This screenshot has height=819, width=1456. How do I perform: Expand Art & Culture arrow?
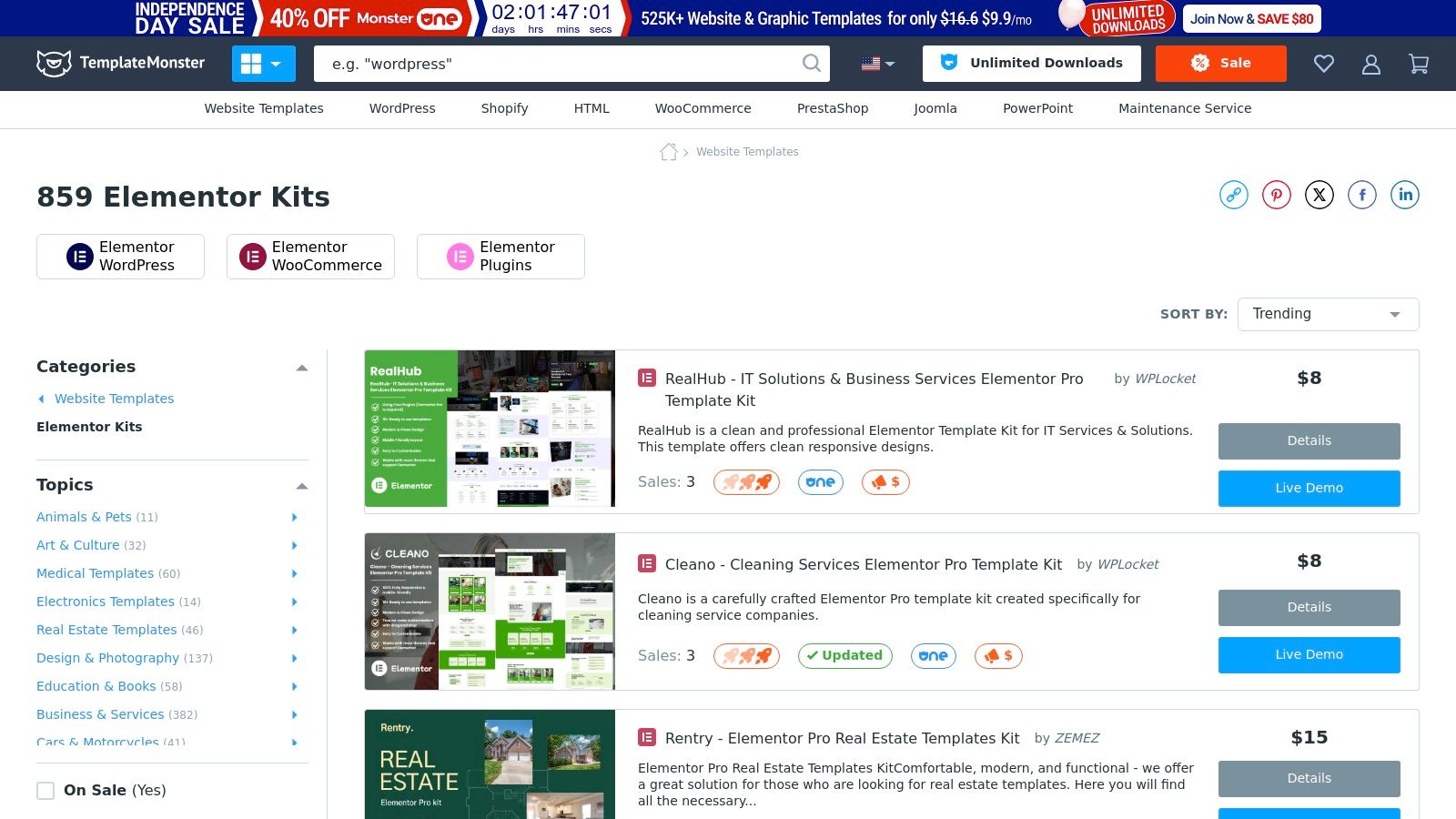[x=294, y=545]
